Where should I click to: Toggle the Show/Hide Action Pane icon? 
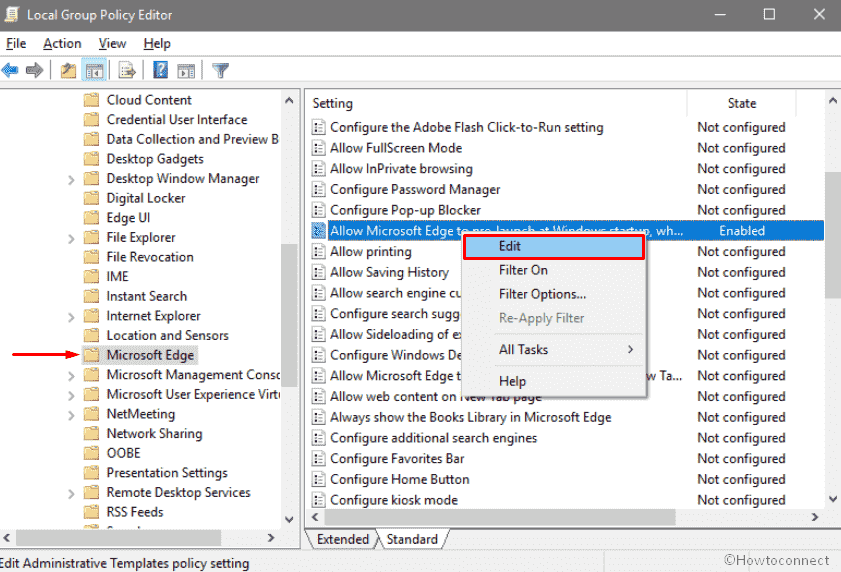187,70
